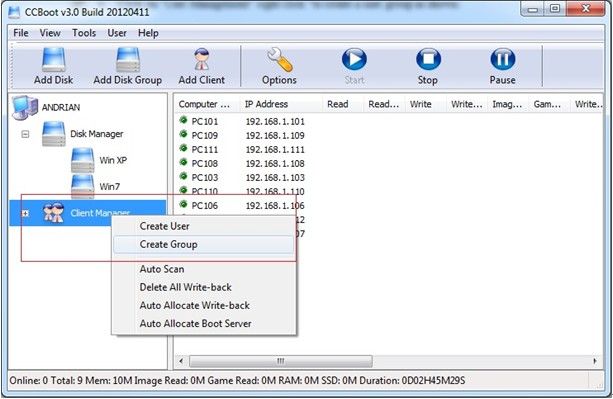Click PC106 green status icon
613x399 pixels.
click(x=183, y=204)
